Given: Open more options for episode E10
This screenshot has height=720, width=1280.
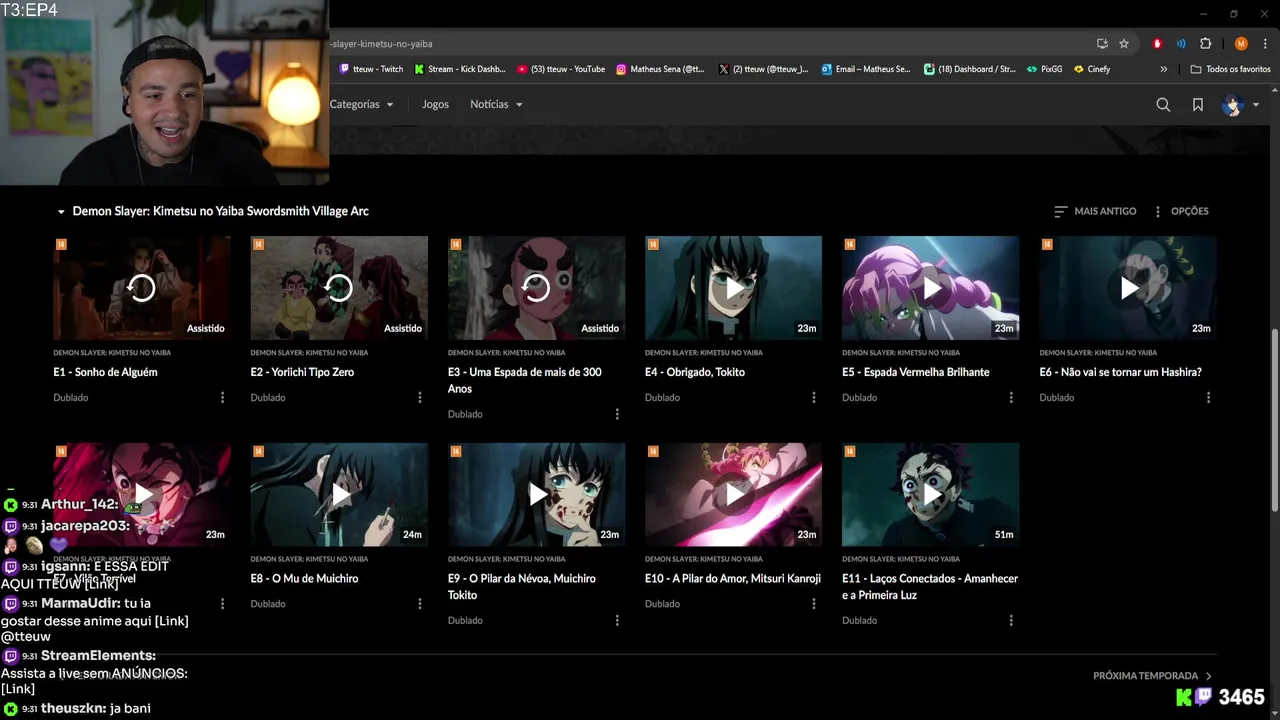Looking at the screenshot, I should click(x=814, y=604).
